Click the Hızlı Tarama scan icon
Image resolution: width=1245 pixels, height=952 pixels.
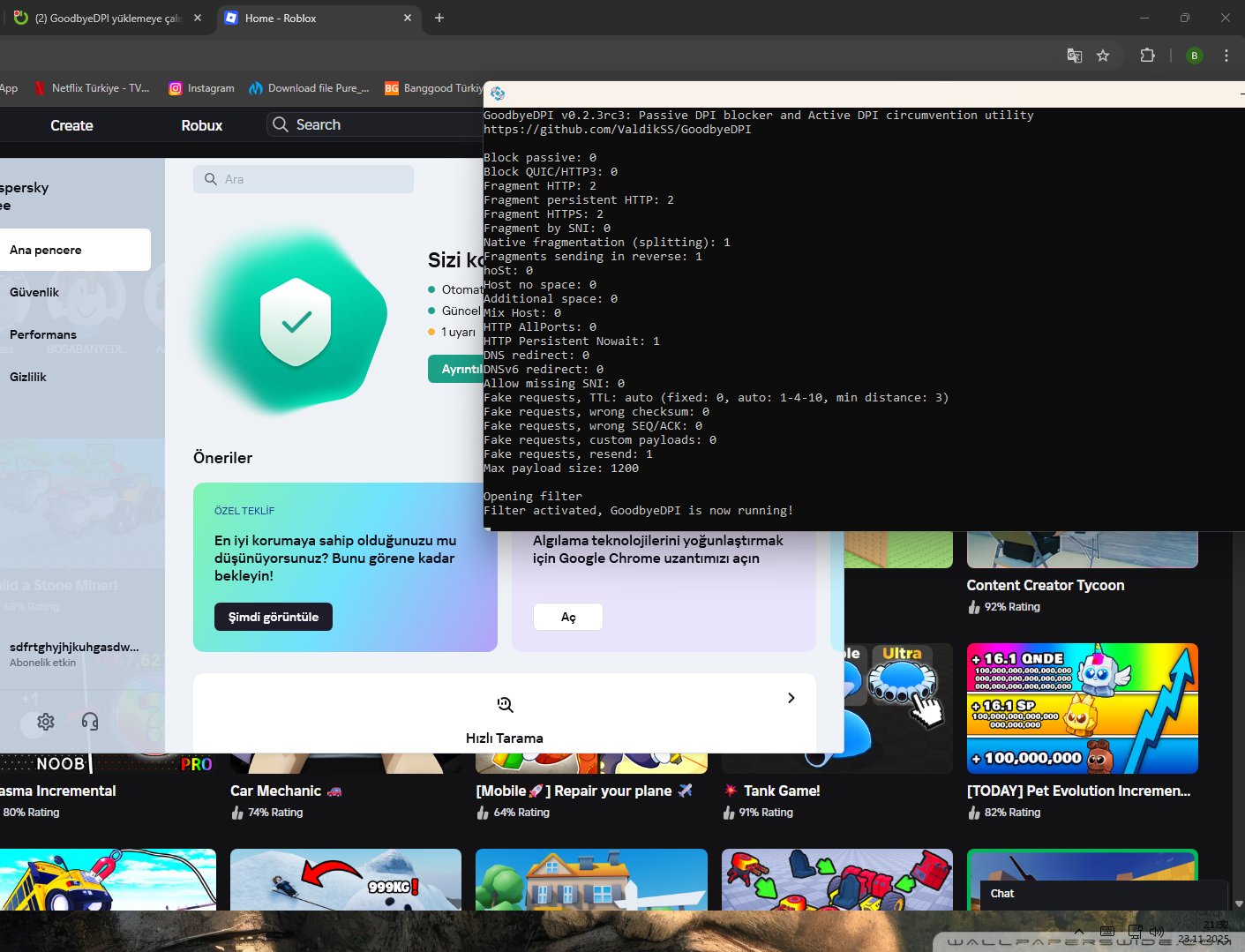[505, 704]
